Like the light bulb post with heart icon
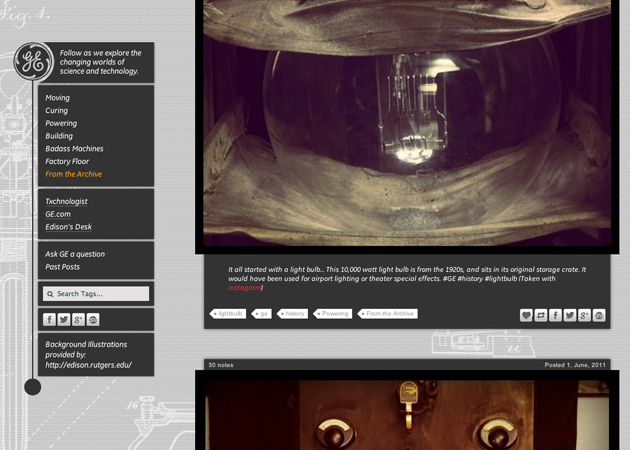 pyautogui.click(x=526, y=315)
